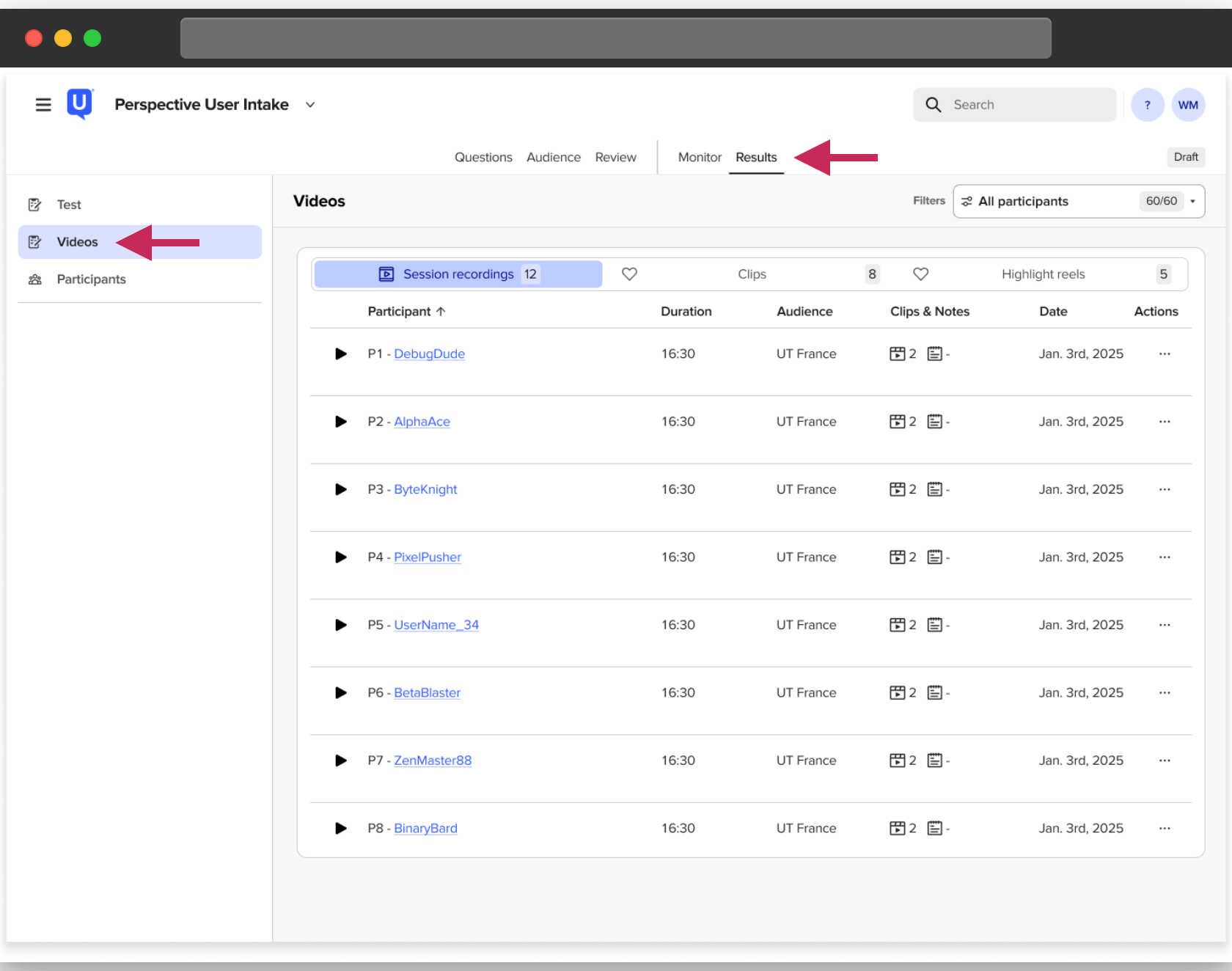The height and width of the screenshot is (971, 1232).
Task: Click the Search input field
Action: coord(1015,105)
